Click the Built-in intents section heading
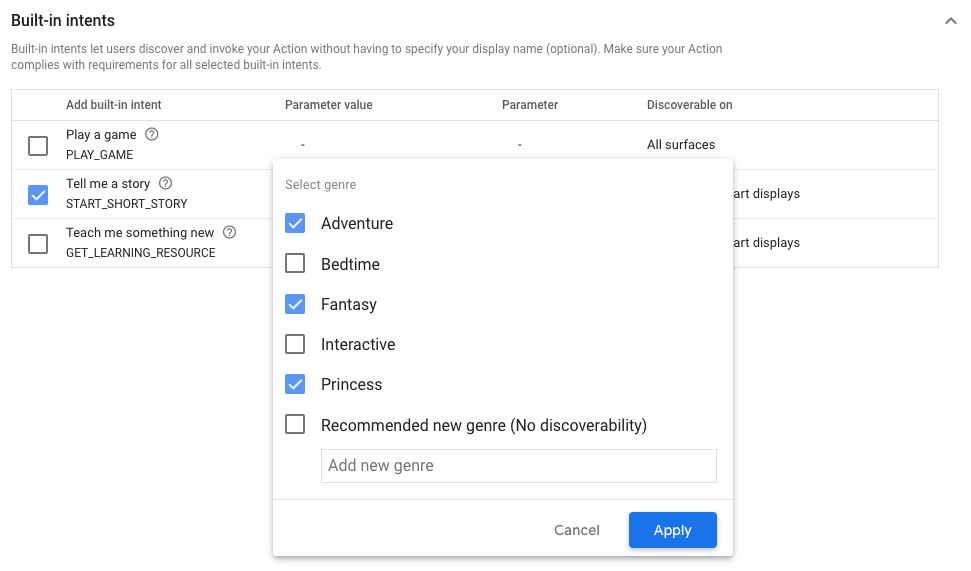971x571 pixels. click(x=63, y=20)
